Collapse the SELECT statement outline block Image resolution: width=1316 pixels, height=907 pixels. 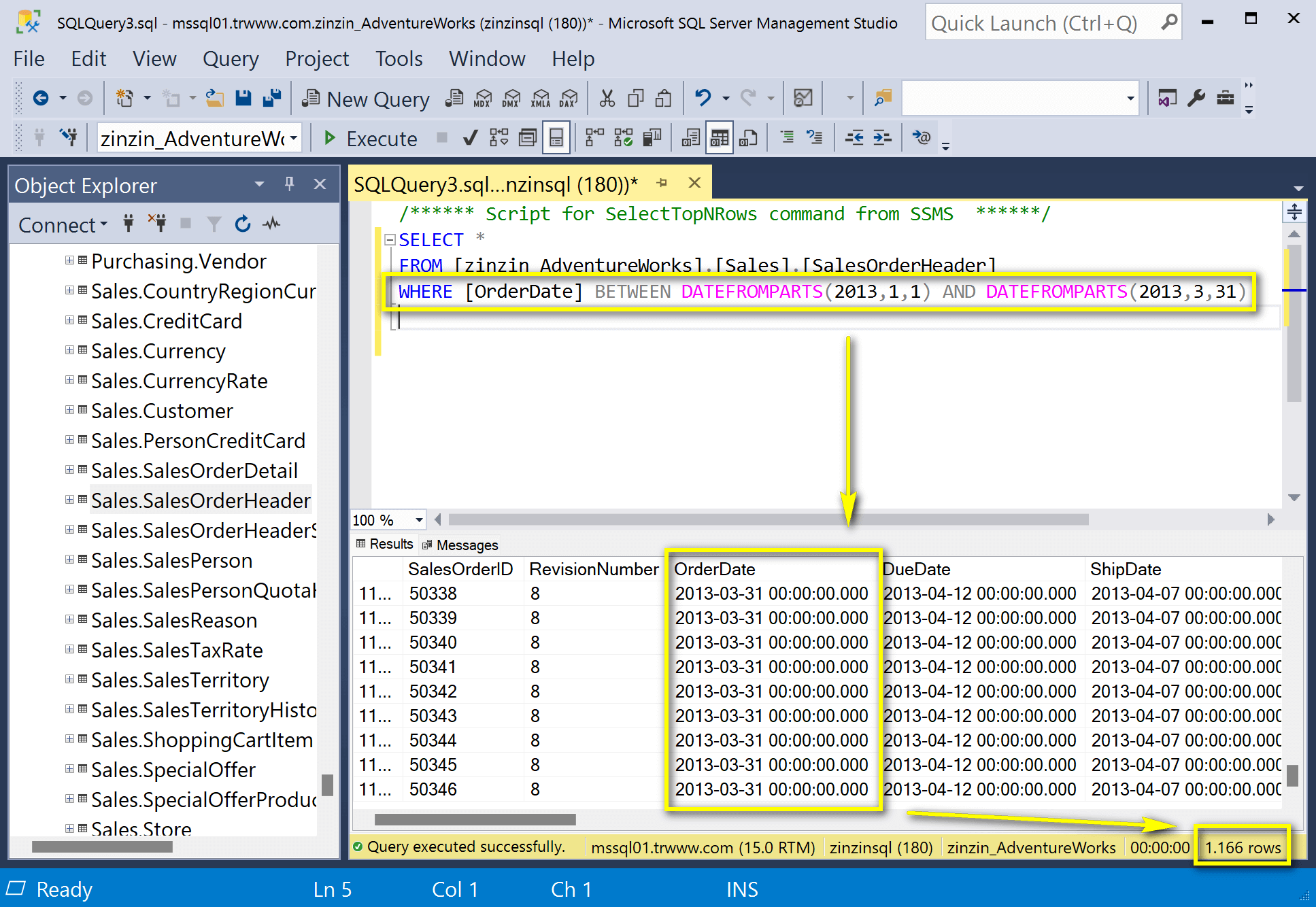point(390,239)
